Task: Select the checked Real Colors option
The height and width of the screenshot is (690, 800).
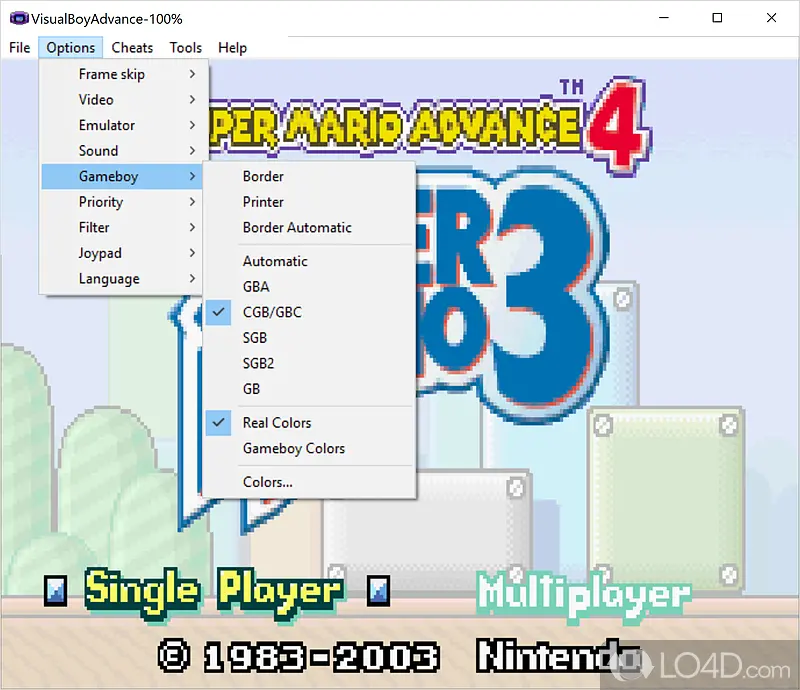Action: [x=277, y=422]
